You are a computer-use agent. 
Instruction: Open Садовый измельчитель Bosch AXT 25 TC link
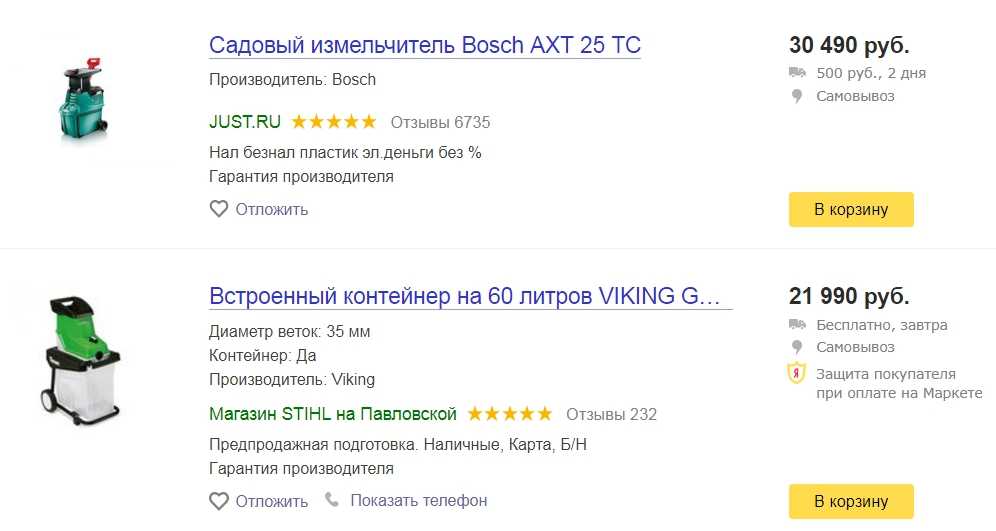(425, 45)
